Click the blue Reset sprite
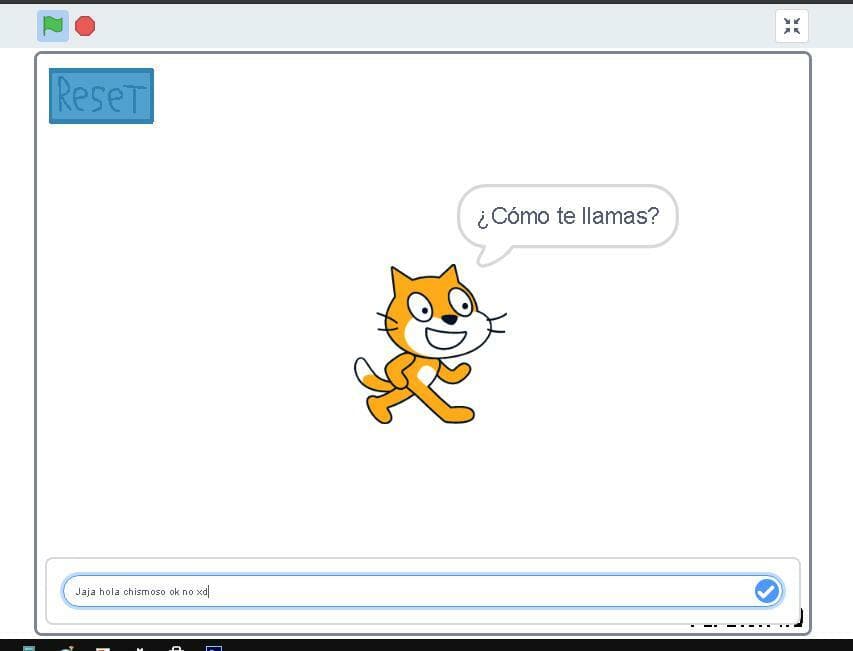Image resolution: width=853 pixels, height=651 pixels. coord(101,96)
